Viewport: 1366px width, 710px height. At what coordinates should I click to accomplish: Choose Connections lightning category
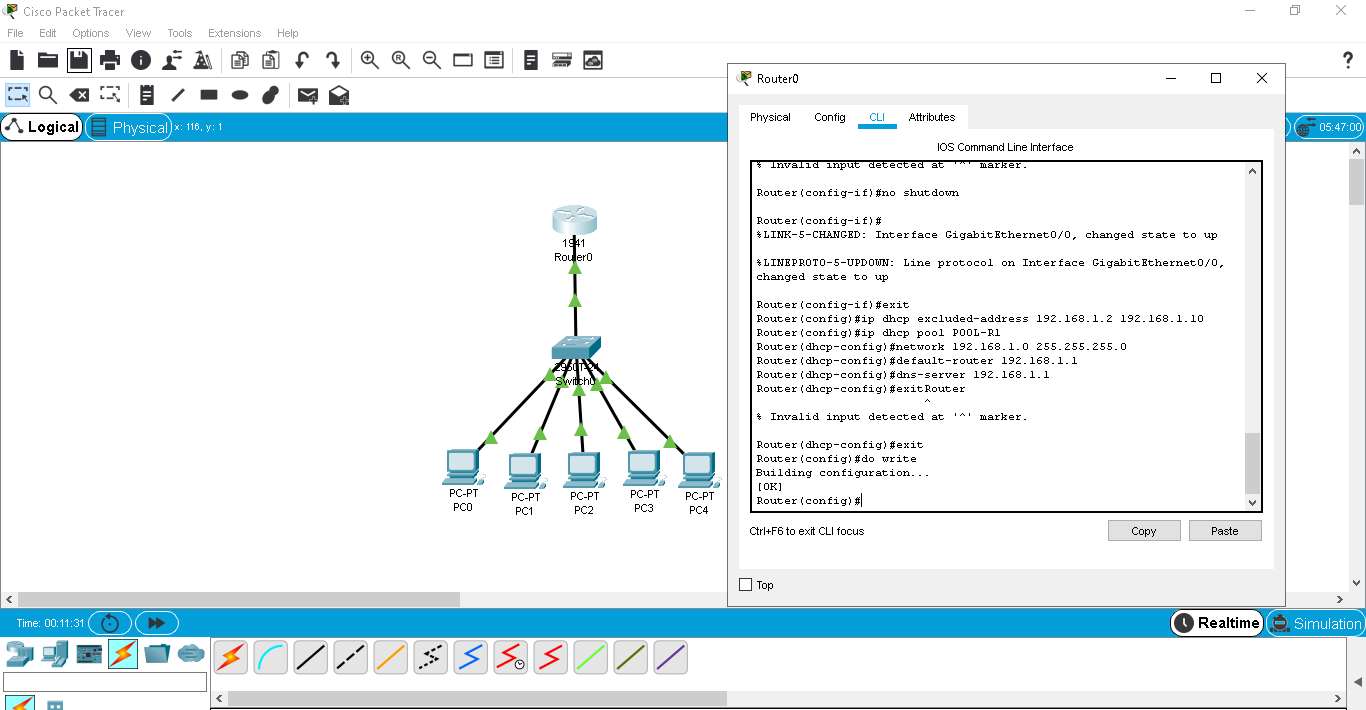pos(123,654)
